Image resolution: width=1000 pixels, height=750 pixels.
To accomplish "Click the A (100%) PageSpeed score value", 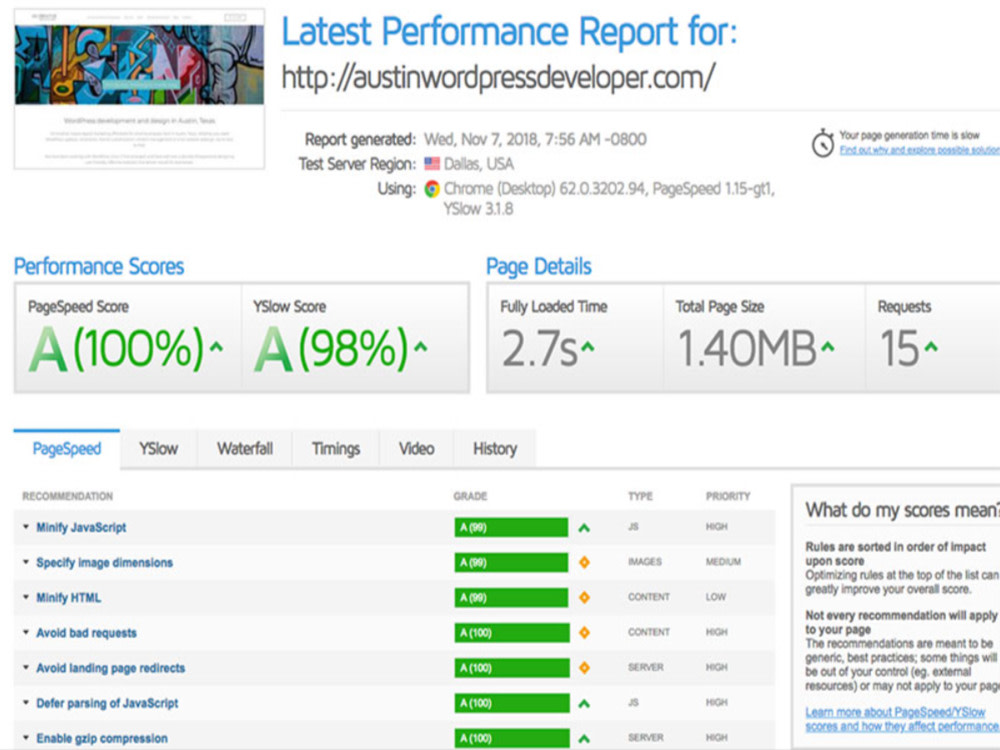I will click(x=117, y=348).
